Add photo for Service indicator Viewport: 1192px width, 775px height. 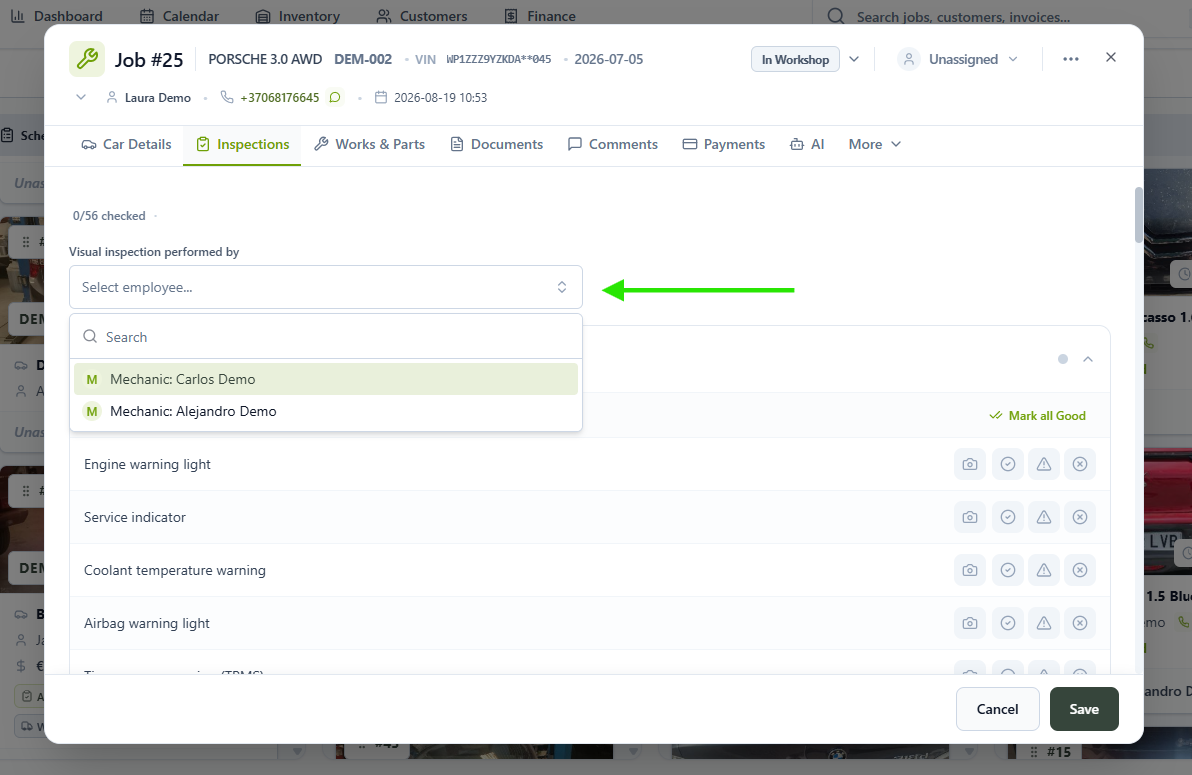click(970, 517)
